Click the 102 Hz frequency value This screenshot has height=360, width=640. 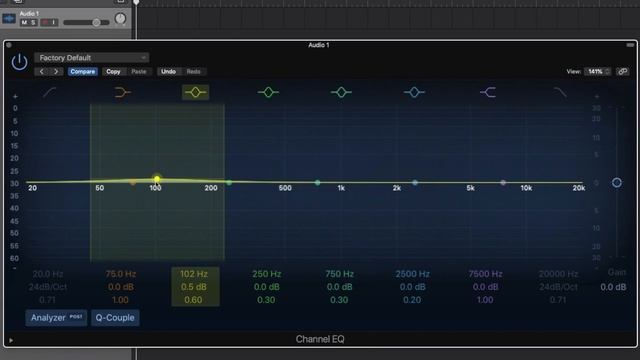pyautogui.click(x=194, y=274)
